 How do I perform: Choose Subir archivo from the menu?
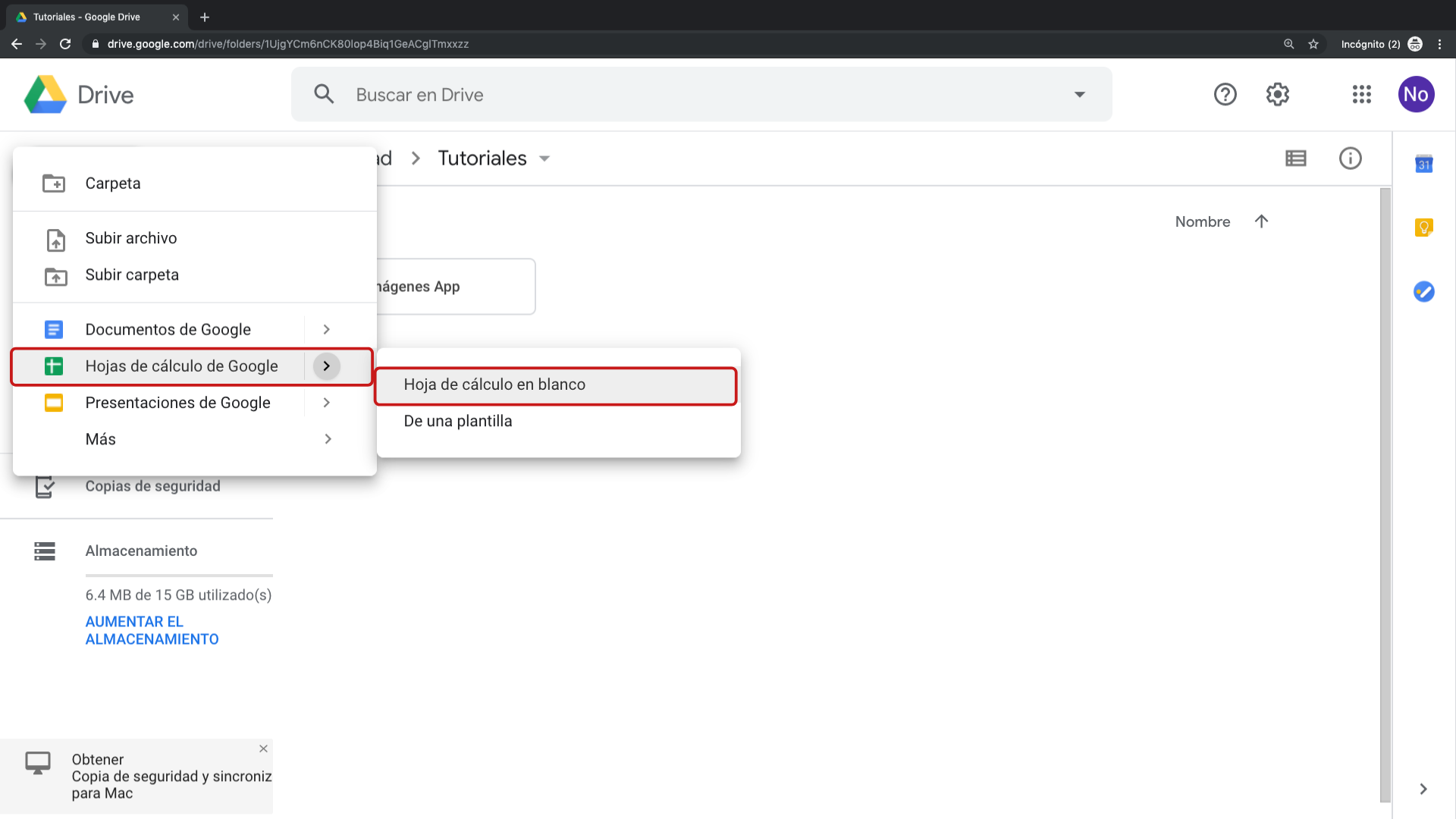coord(194,238)
